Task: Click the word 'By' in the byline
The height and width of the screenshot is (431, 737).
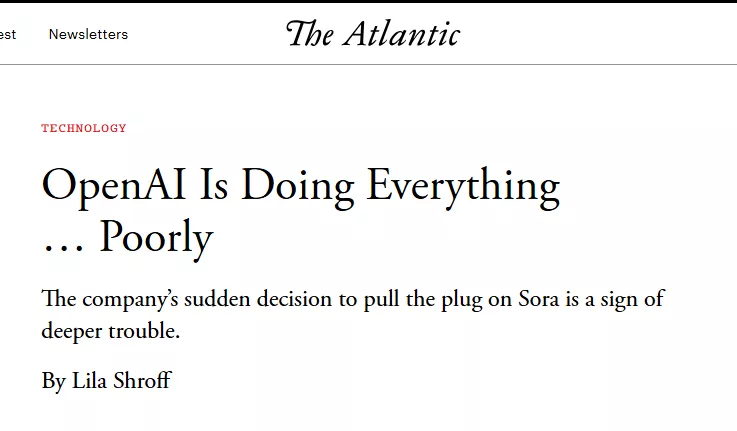Action: (54, 381)
